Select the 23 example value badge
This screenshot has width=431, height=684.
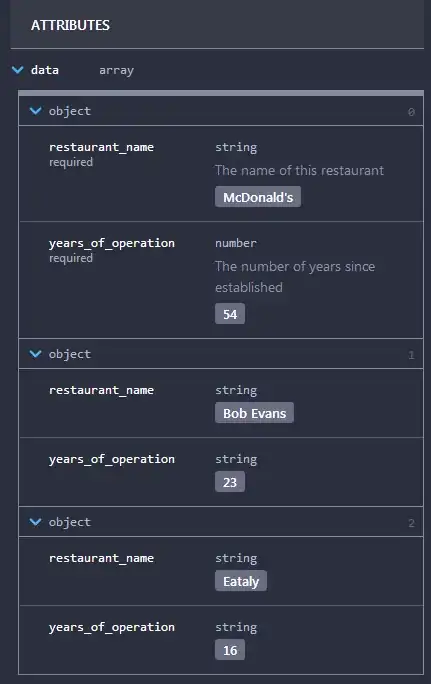230,482
